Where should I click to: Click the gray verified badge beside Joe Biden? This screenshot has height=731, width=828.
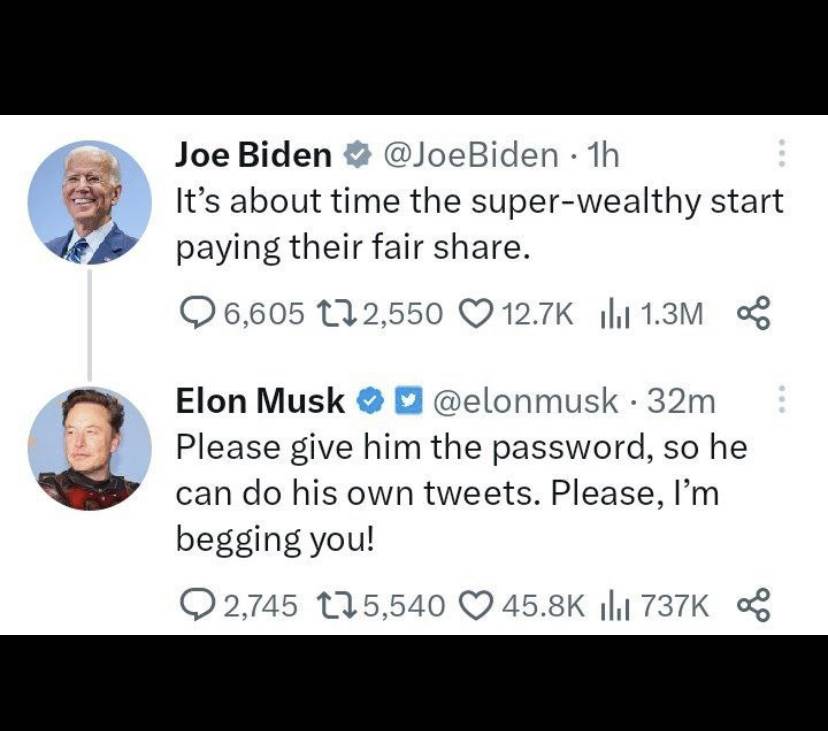[354, 155]
